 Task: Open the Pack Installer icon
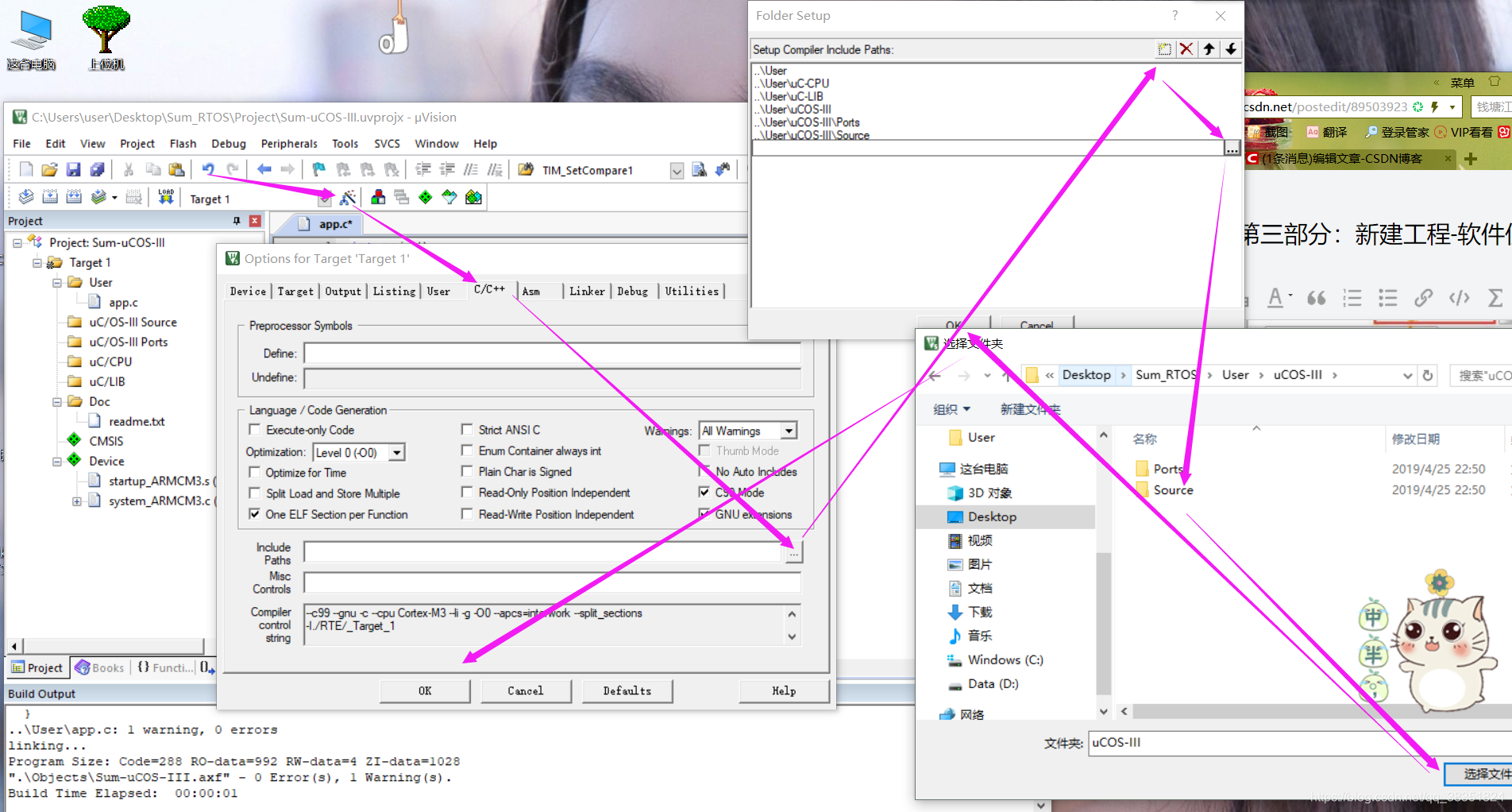474,197
